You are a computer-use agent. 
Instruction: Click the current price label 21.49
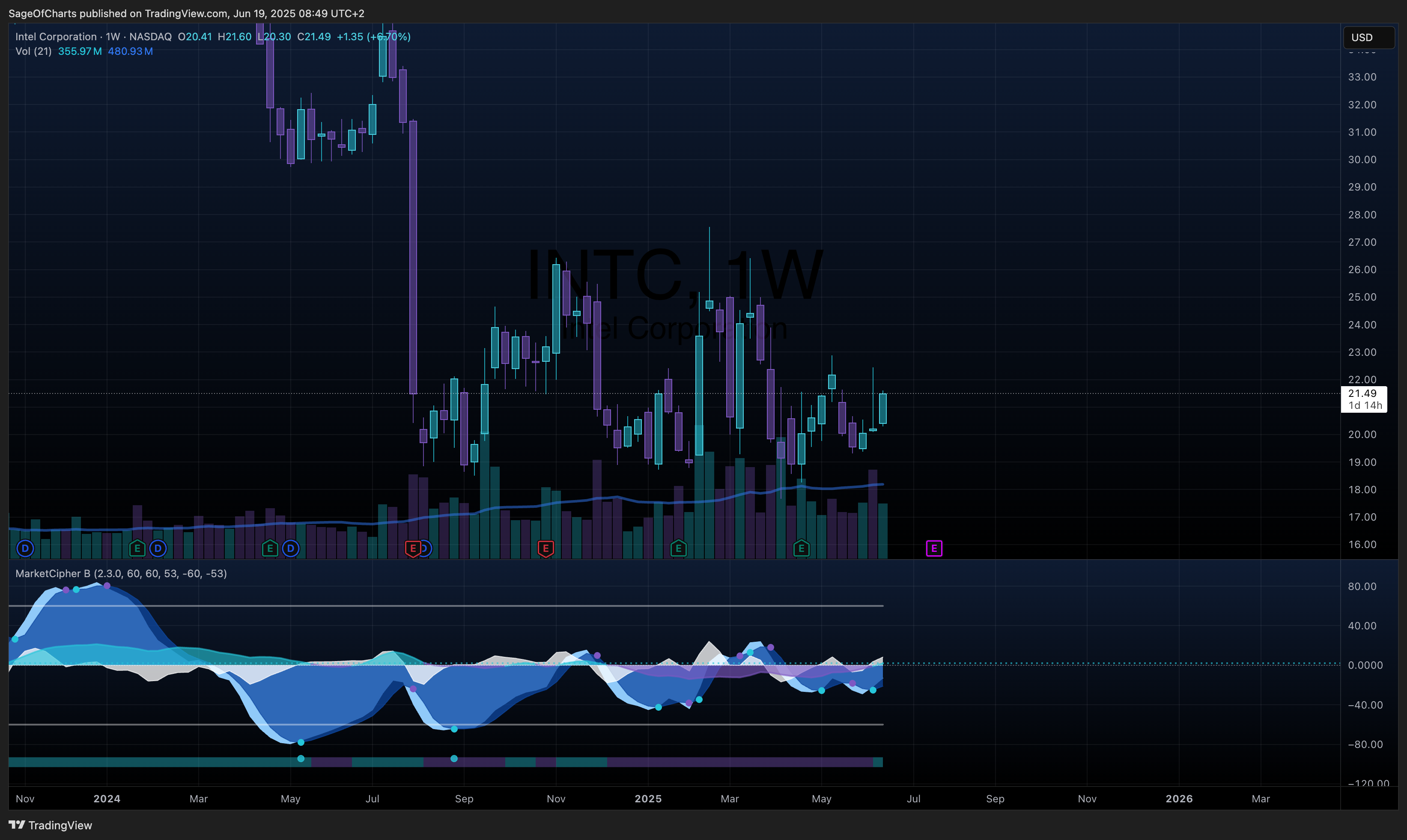click(1362, 393)
